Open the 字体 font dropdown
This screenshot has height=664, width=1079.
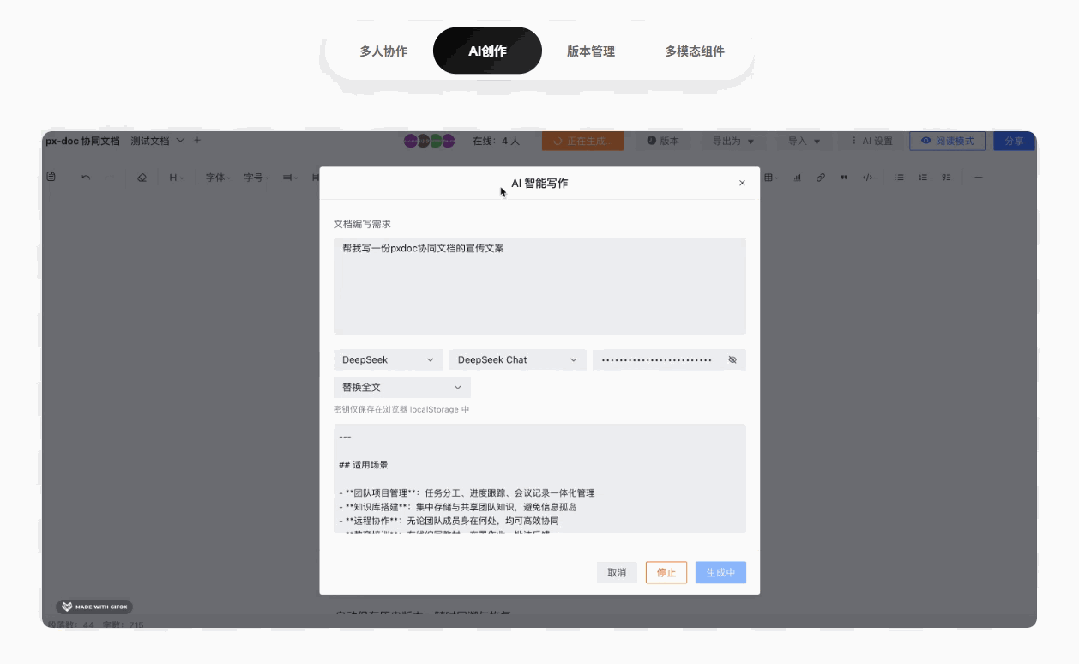point(217,178)
